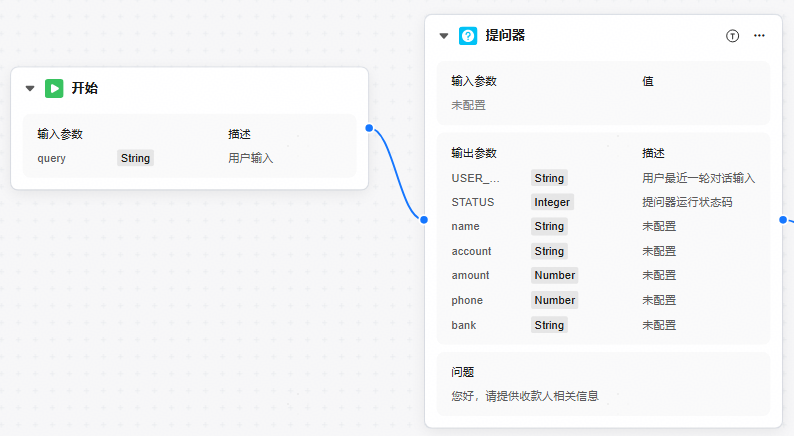Click the blue question-mark 提问器 node icon
Image resolution: width=794 pixels, height=436 pixels.
coord(468,36)
